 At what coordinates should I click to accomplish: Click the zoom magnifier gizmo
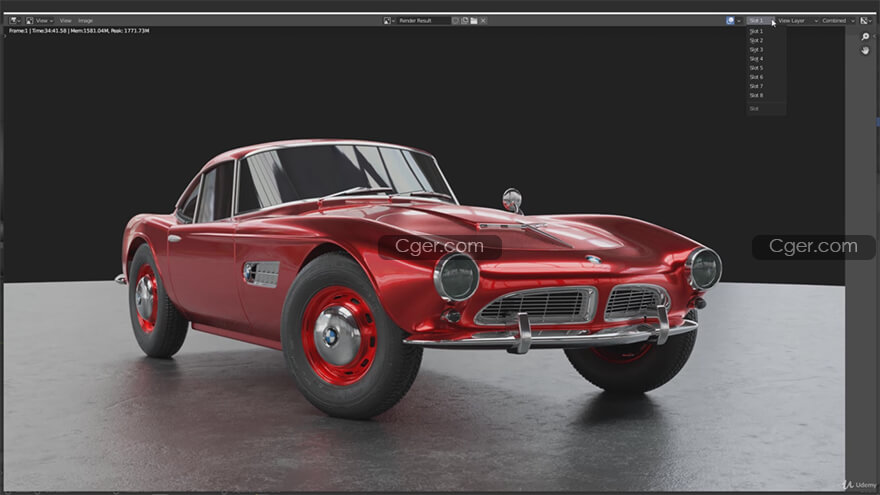point(865,36)
